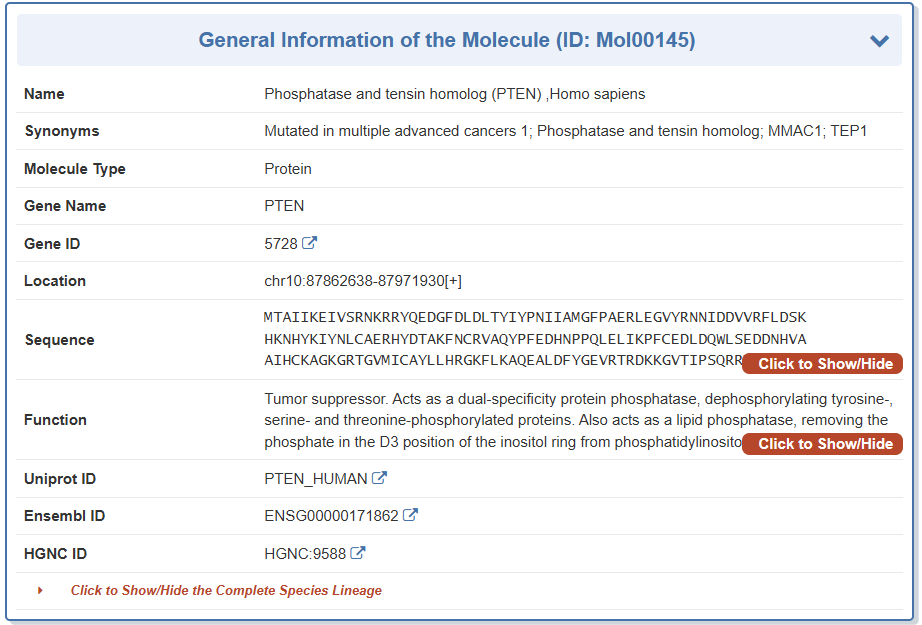Open external link icon beside ENSG00000171862
Image resolution: width=922 pixels, height=625 pixels.
click(410, 516)
